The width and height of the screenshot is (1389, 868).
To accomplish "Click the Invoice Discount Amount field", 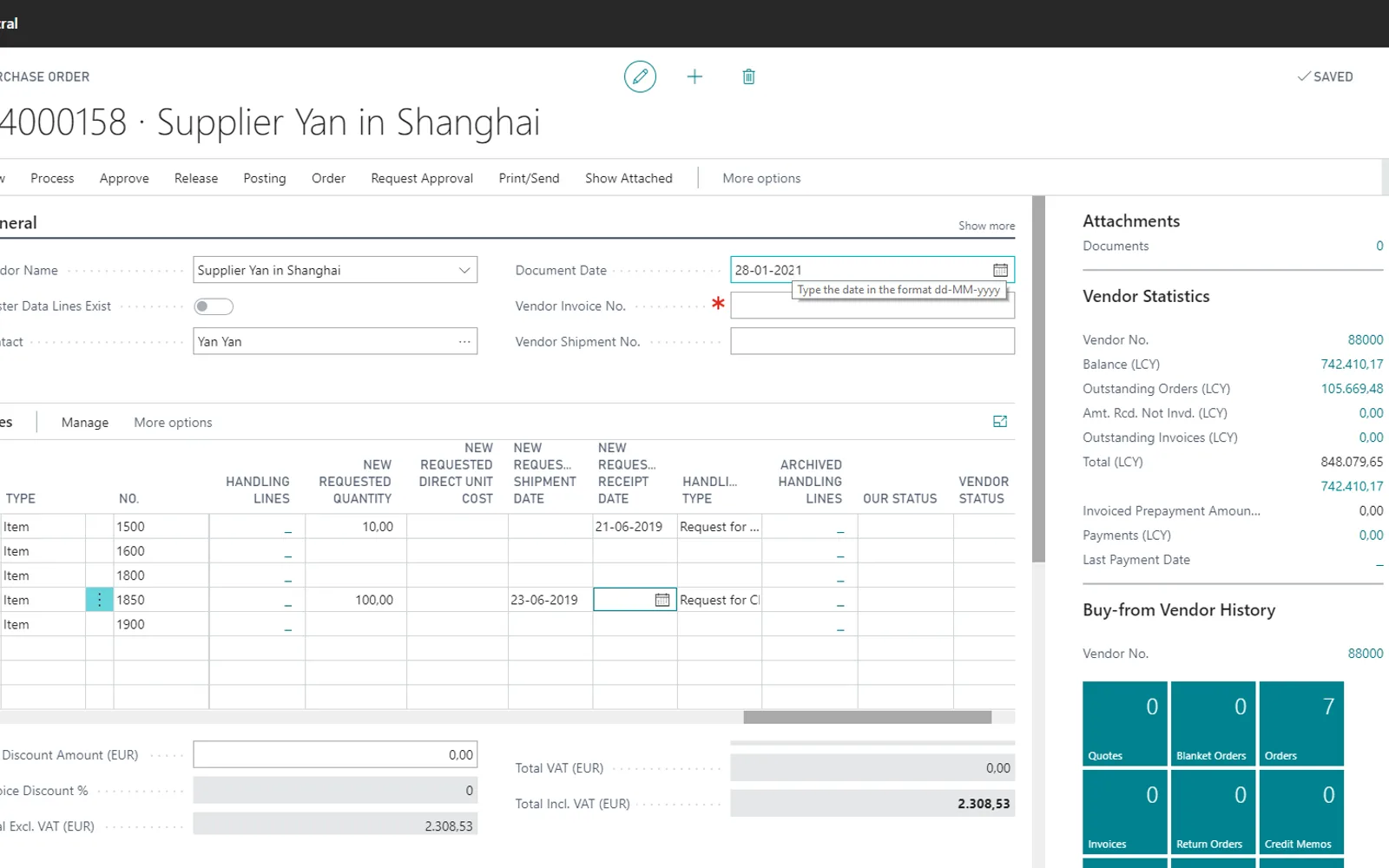I will (335, 755).
